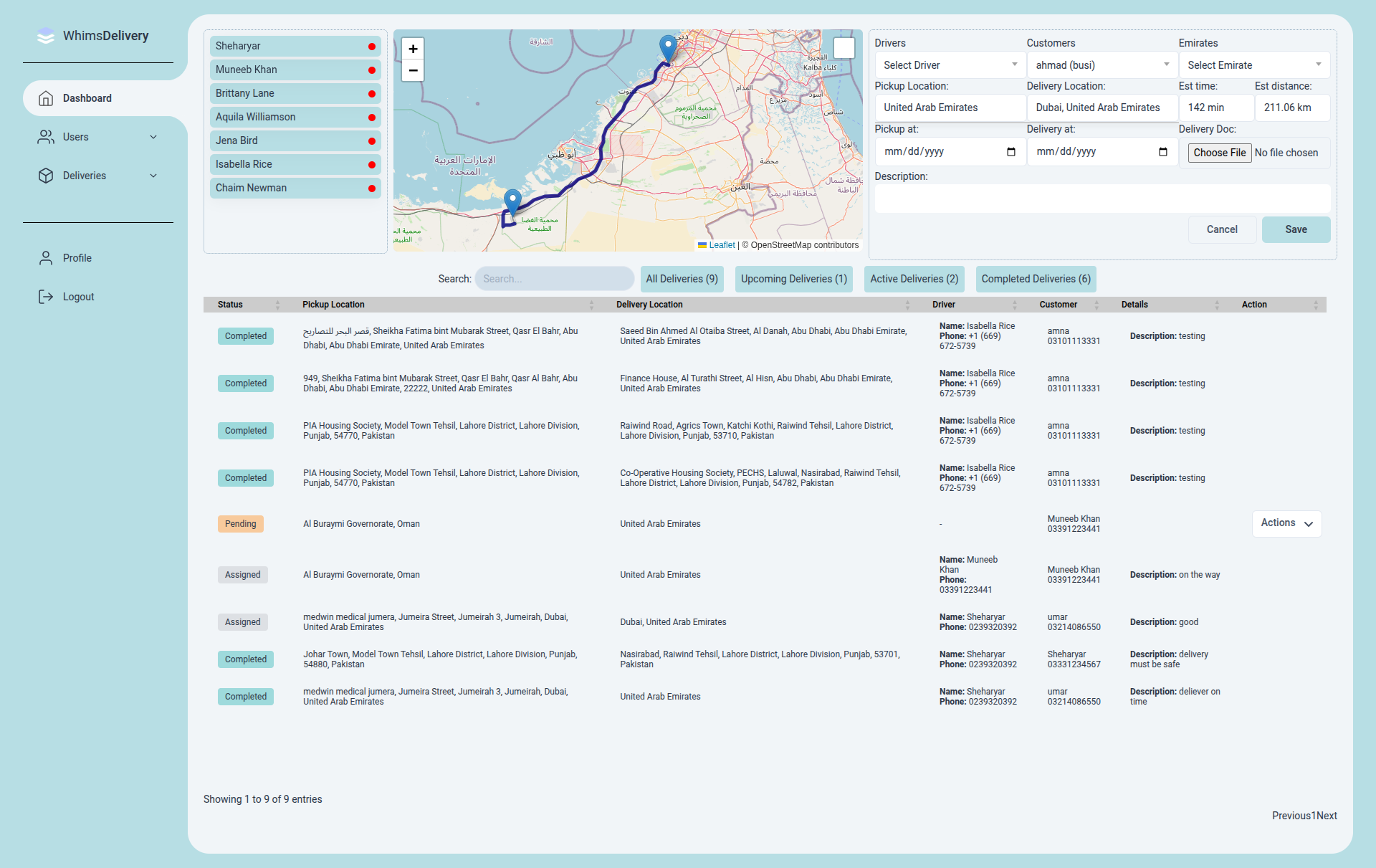Open the calendar icon in the Pickup at field
Image resolution: width=1376 pixels, height=868 pixels.
[x=1011, y=152]
